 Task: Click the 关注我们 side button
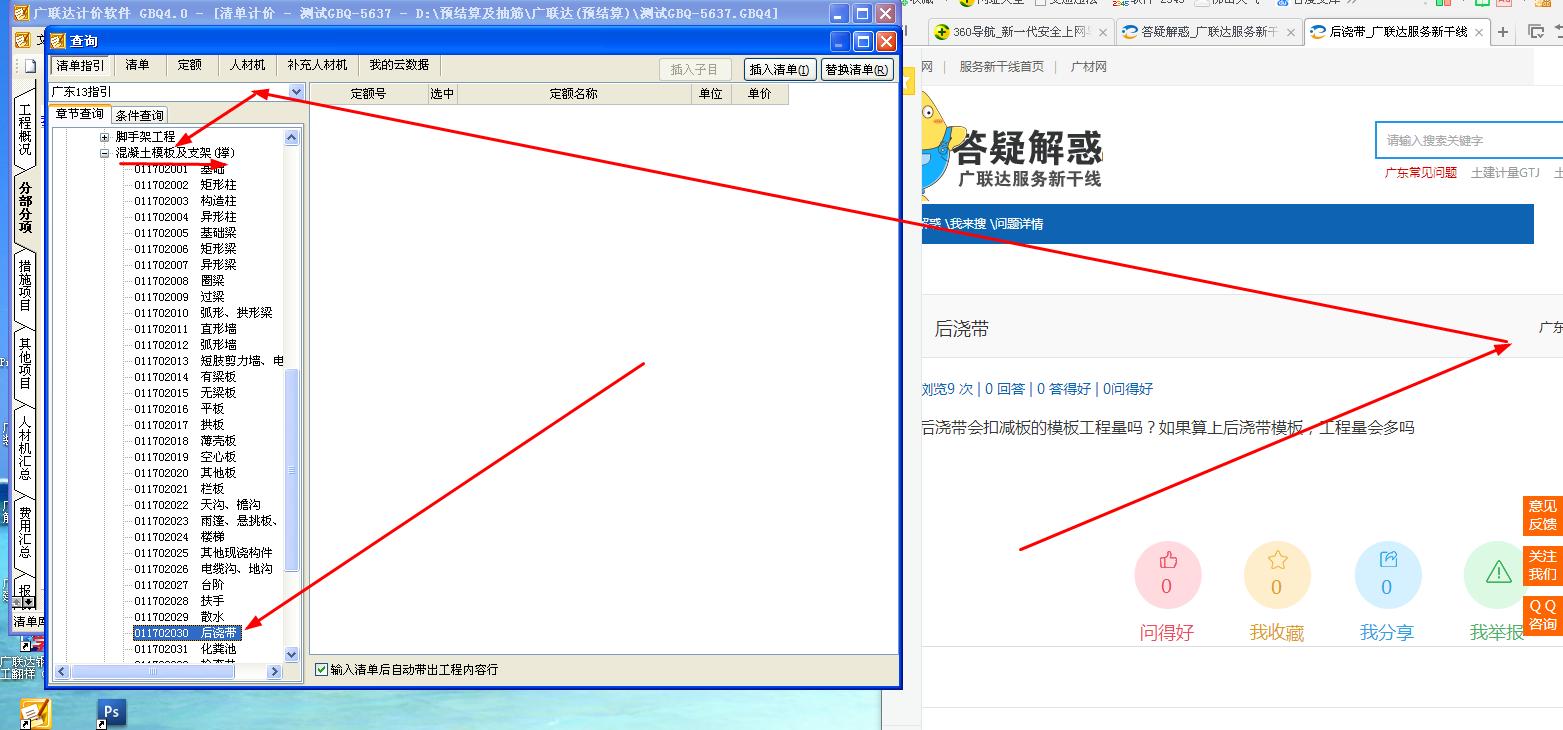pyautogui.click(x=1542, y=565)
